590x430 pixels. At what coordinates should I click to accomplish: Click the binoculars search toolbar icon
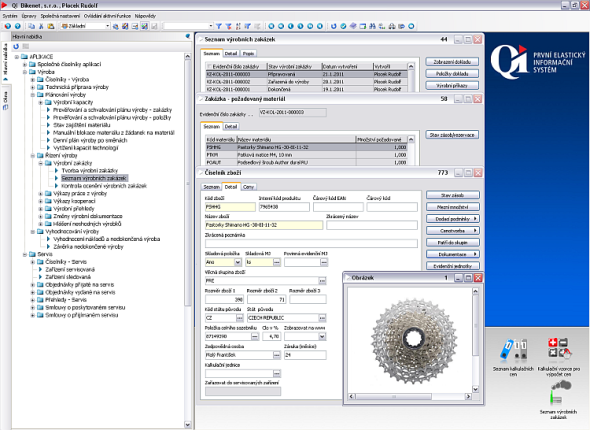tap(372, 26)
